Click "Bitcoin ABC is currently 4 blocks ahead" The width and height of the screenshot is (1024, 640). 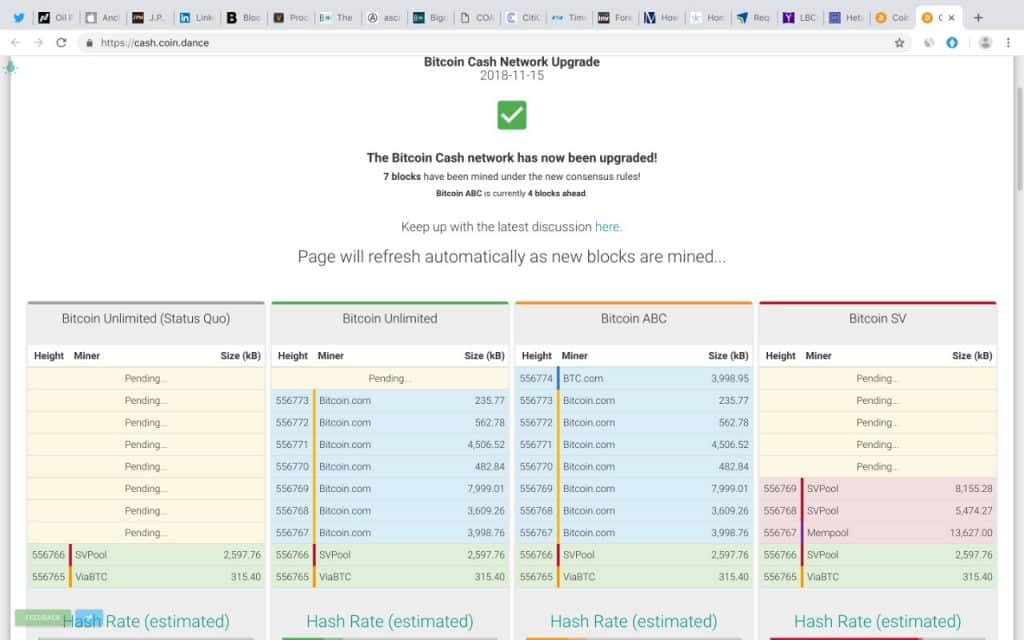pos(511,193)
